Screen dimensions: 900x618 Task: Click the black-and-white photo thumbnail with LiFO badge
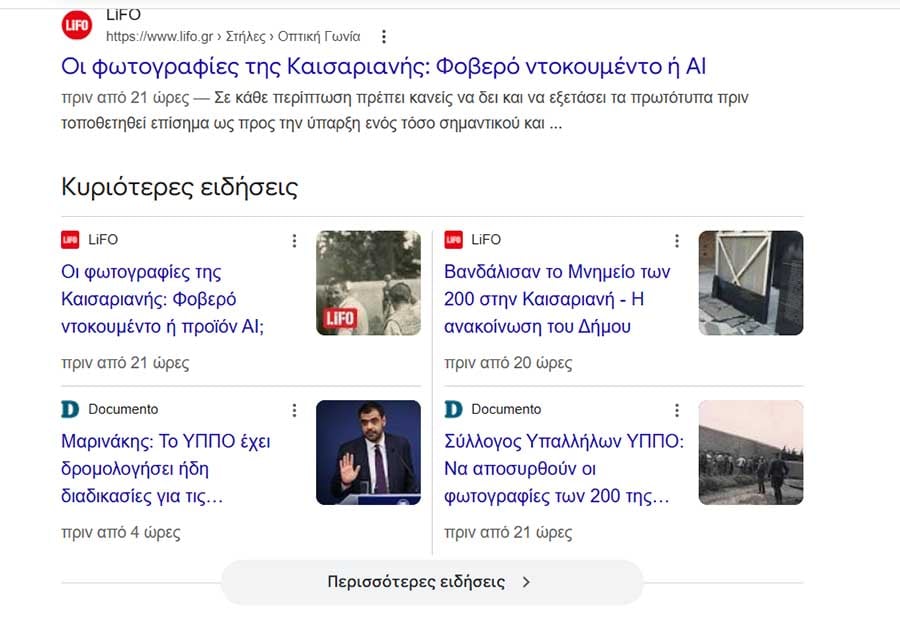368,283
